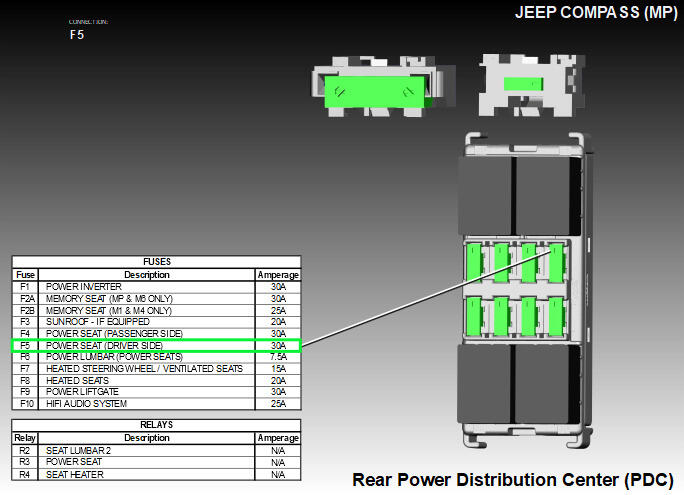Viewport: 684px width, 495px height.
Task: Click fuse label F6
Action: click(x=25, y=357)
